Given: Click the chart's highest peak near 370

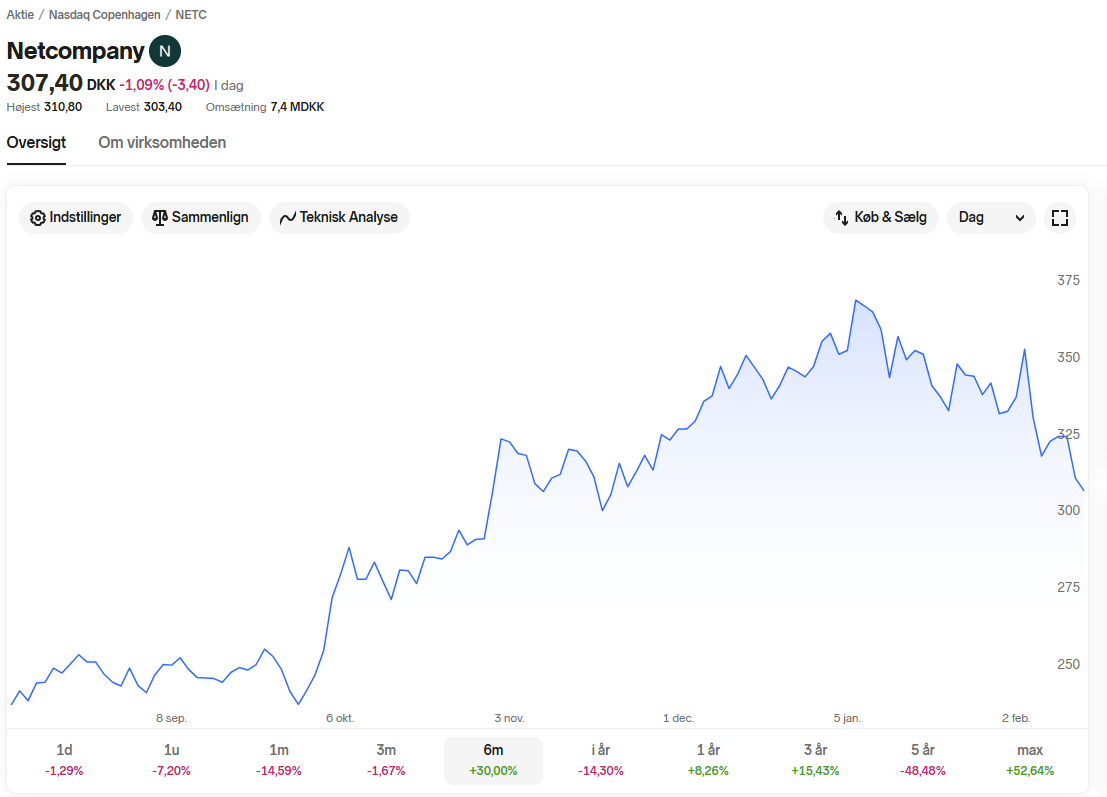Looking at the screenshot, I should (x=856, y=301).
